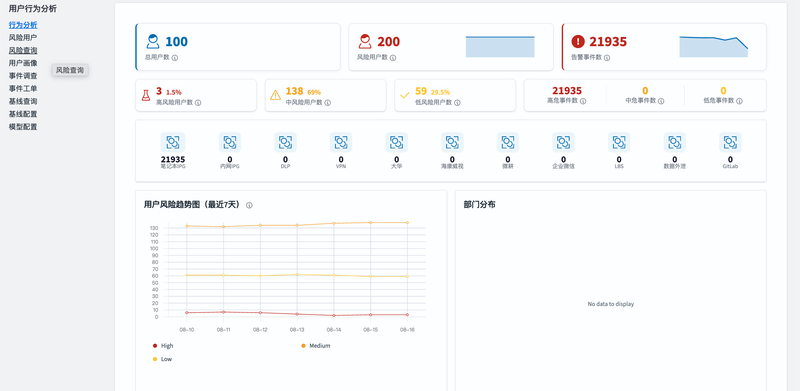
Task: Click the 59 low-risk users value
Action: (421, 91)
